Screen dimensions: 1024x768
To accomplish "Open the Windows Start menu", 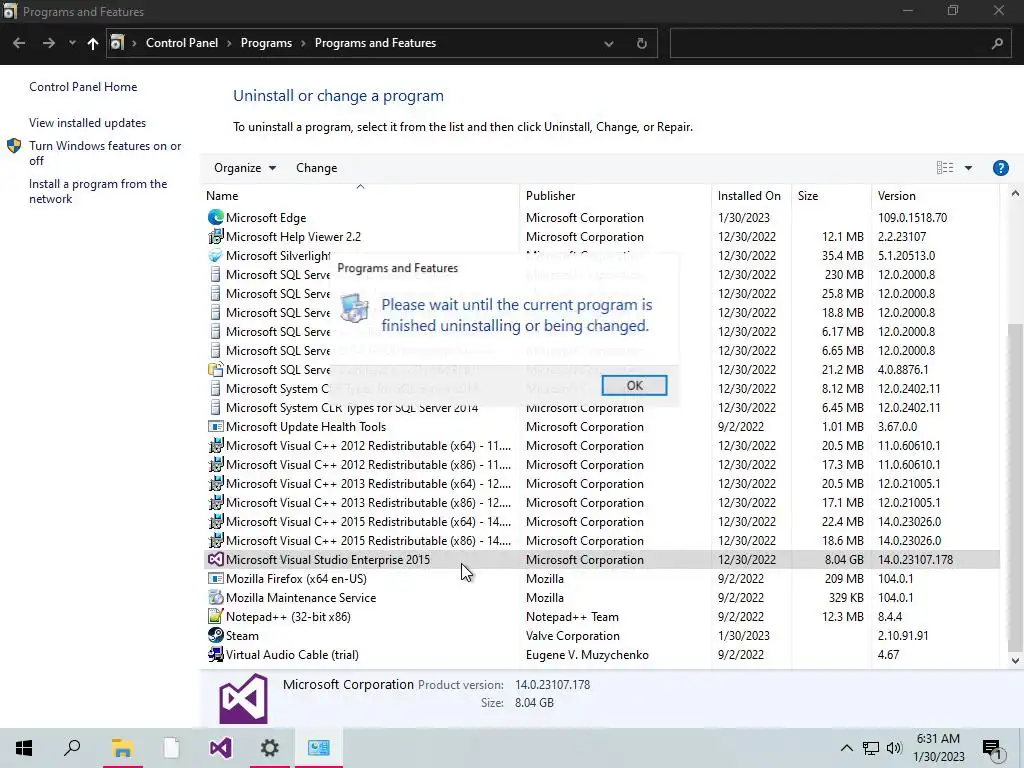I will (x=24, y=748).
